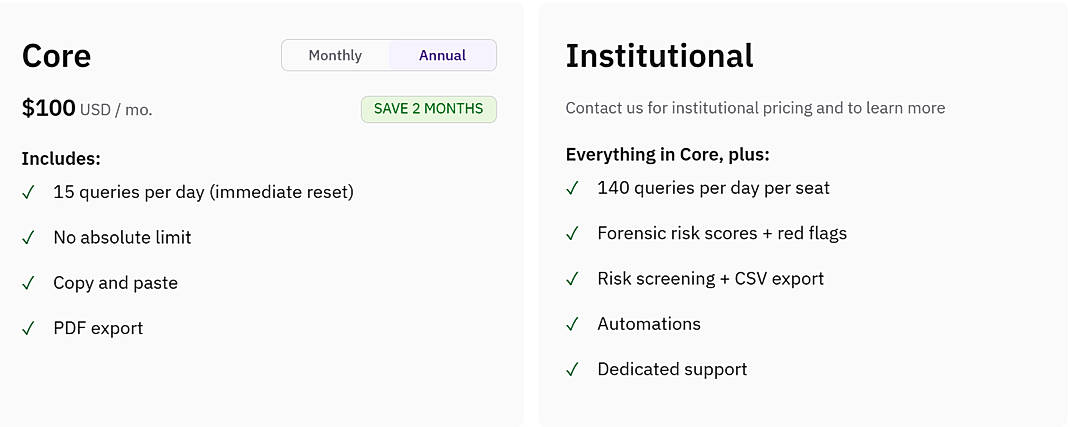Click checkmark next to Automations
This screenshot has height=427, width=1070.
[572, 324]
